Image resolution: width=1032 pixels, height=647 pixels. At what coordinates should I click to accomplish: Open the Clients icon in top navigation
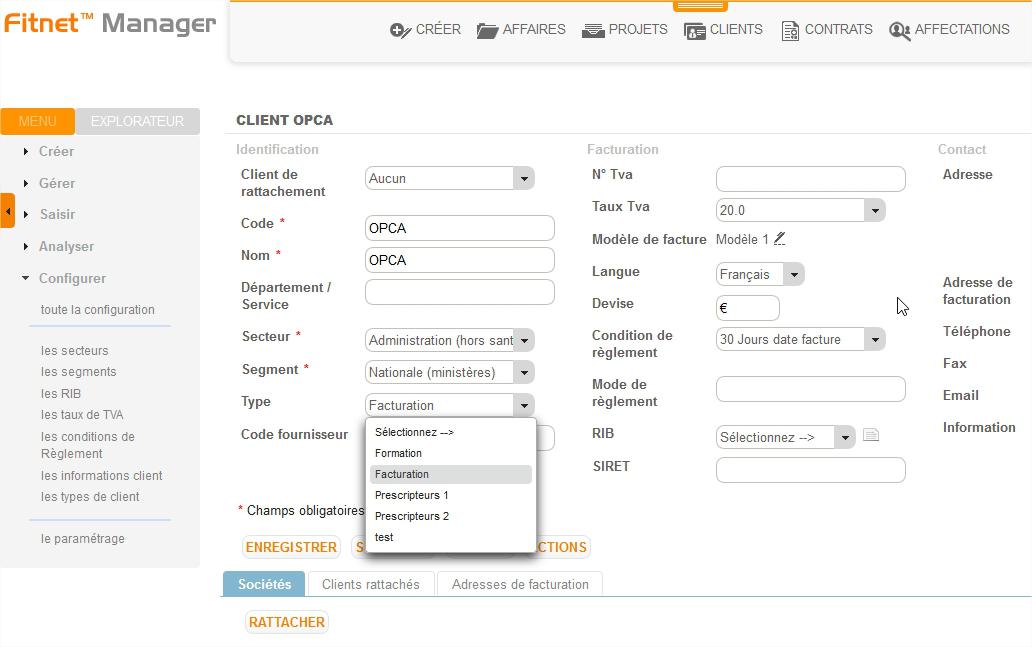(x=695, y=31)
